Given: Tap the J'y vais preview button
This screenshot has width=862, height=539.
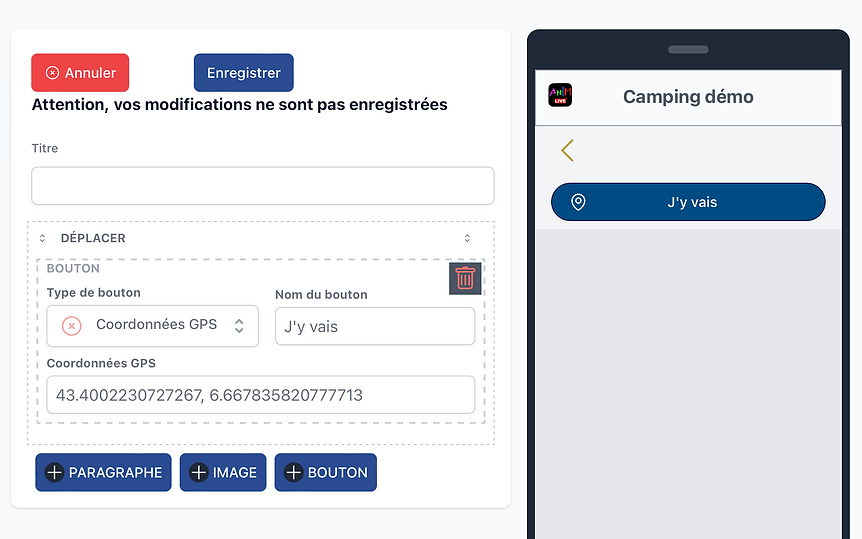Looking at the screenshot, I should [x=688, y=202].
